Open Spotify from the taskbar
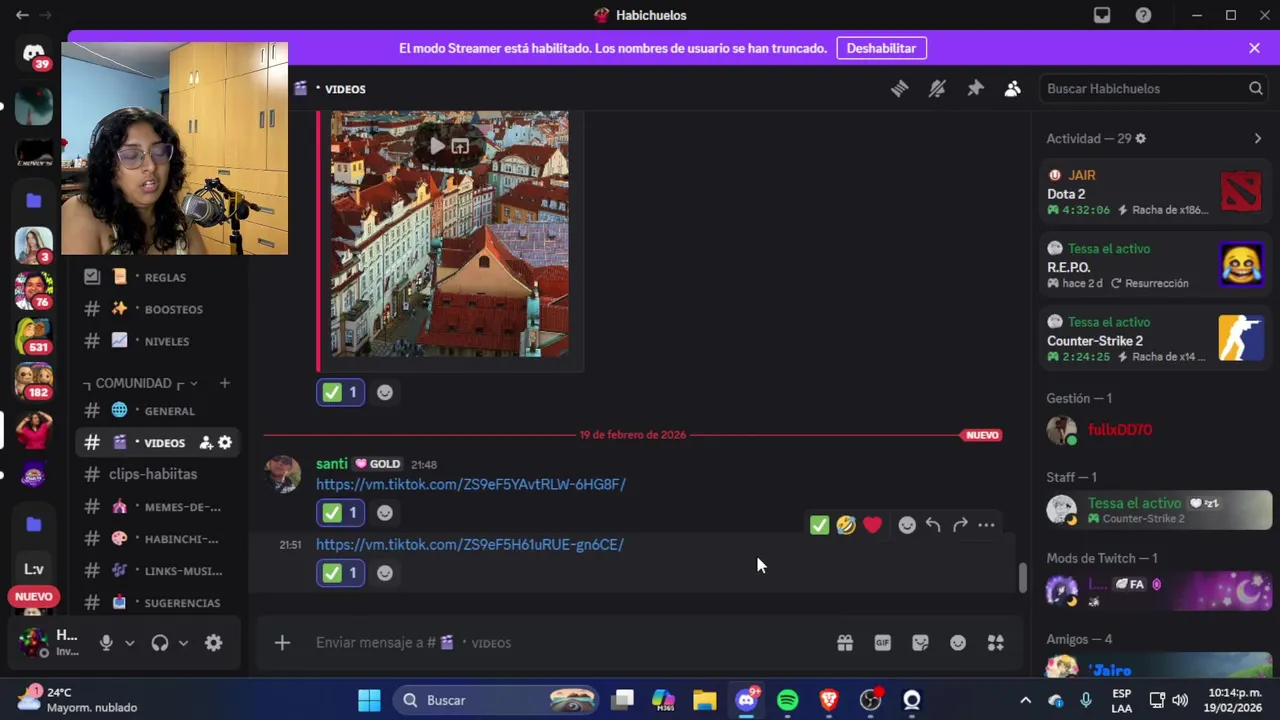Viewport: 1280px width, 720px height. 788,700
